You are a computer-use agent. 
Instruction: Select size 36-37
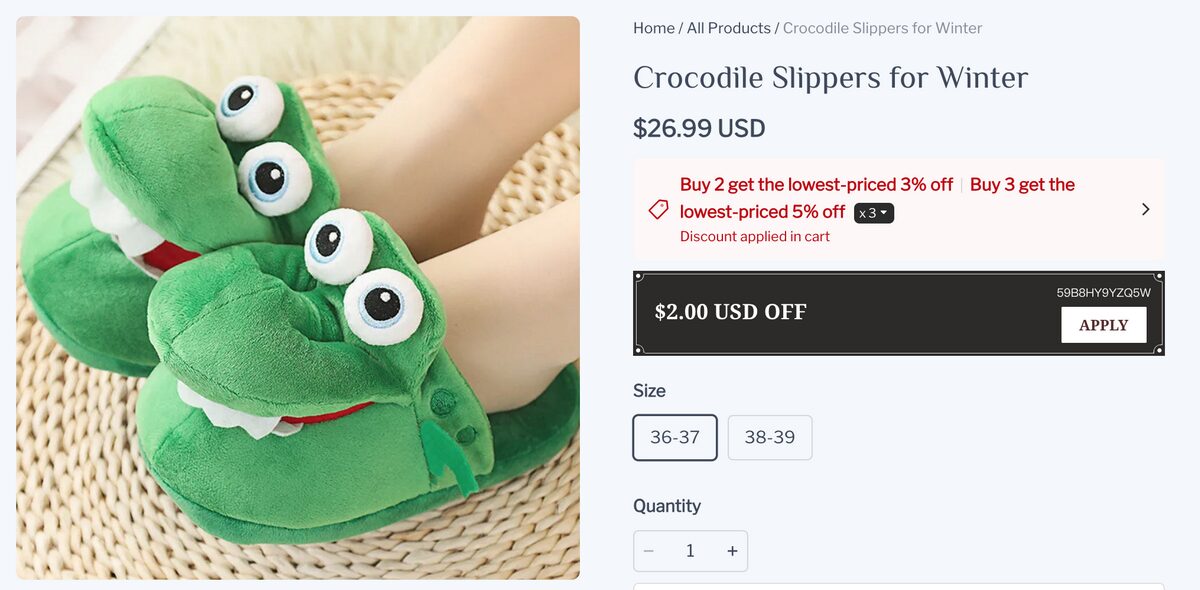675,437
